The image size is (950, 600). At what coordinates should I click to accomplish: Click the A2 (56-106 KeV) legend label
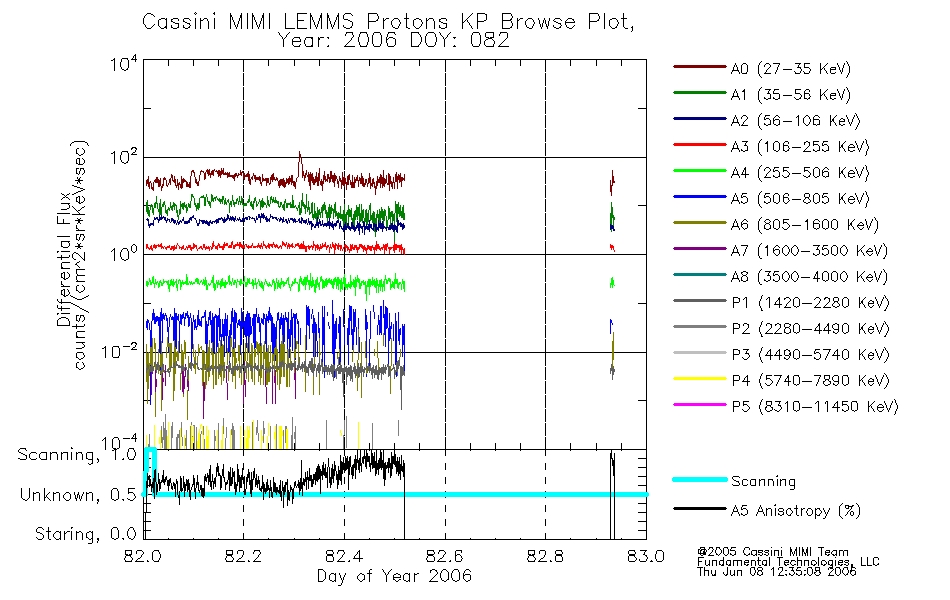coord(795,121)
